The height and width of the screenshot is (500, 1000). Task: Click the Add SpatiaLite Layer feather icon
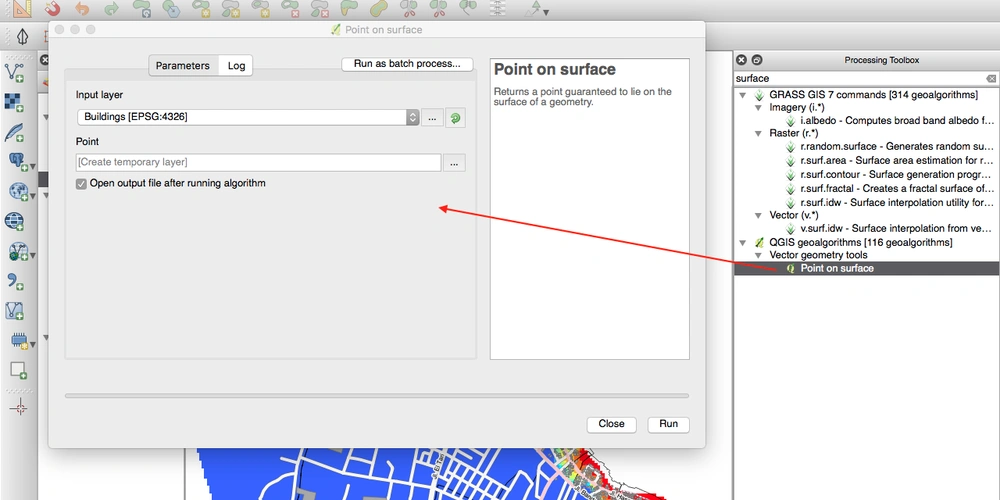(x=14, y=132)
